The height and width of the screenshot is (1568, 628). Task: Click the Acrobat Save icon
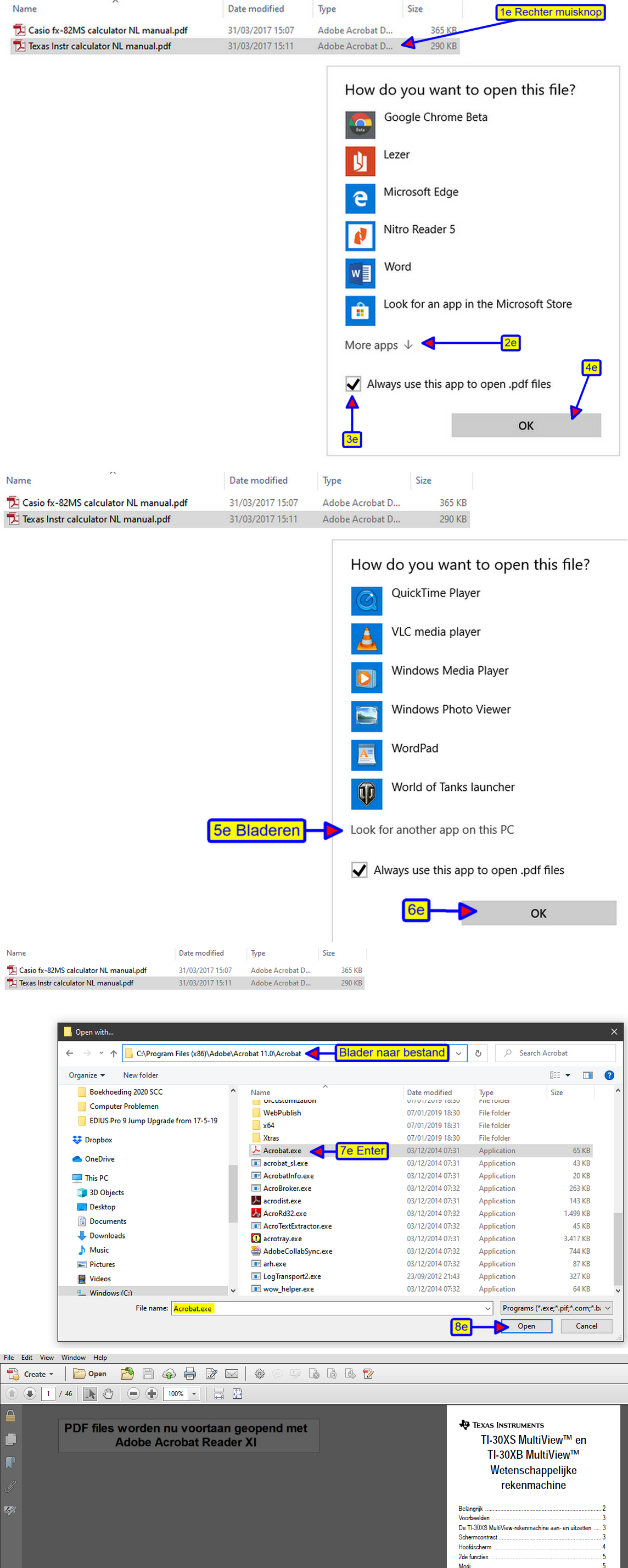148,1375
